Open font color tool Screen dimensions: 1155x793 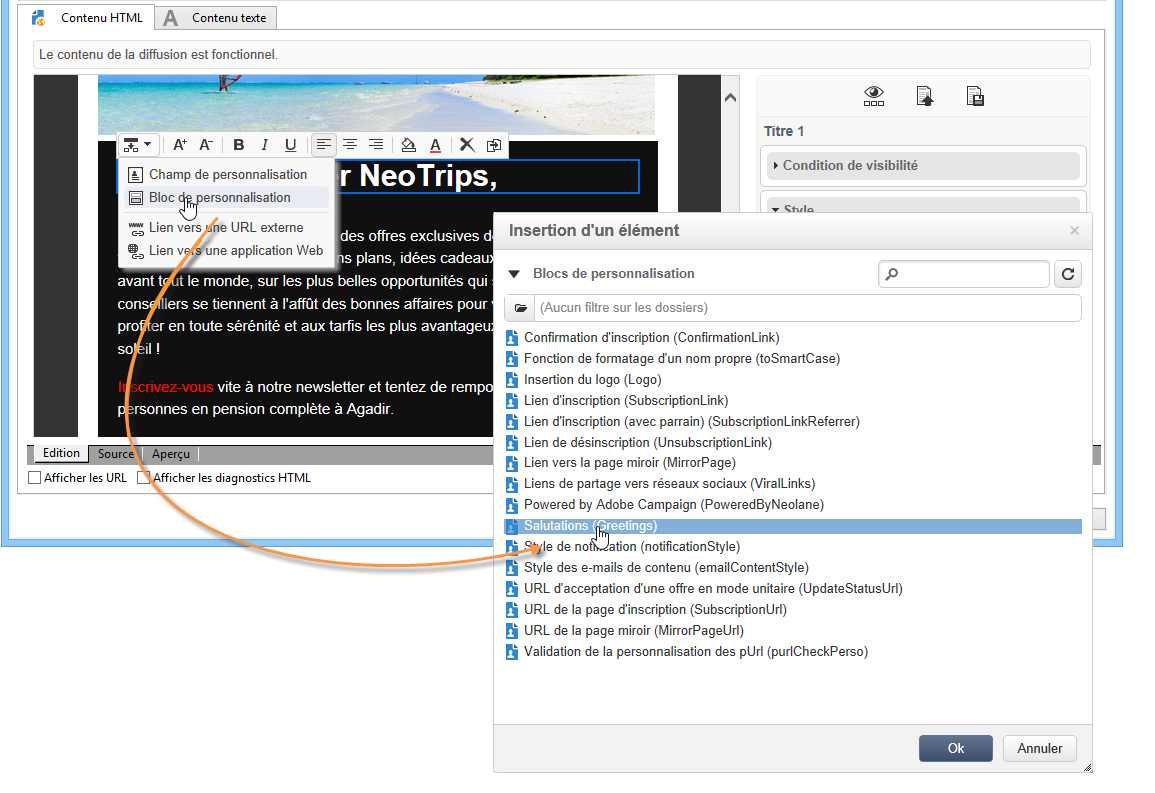point(435,145)
